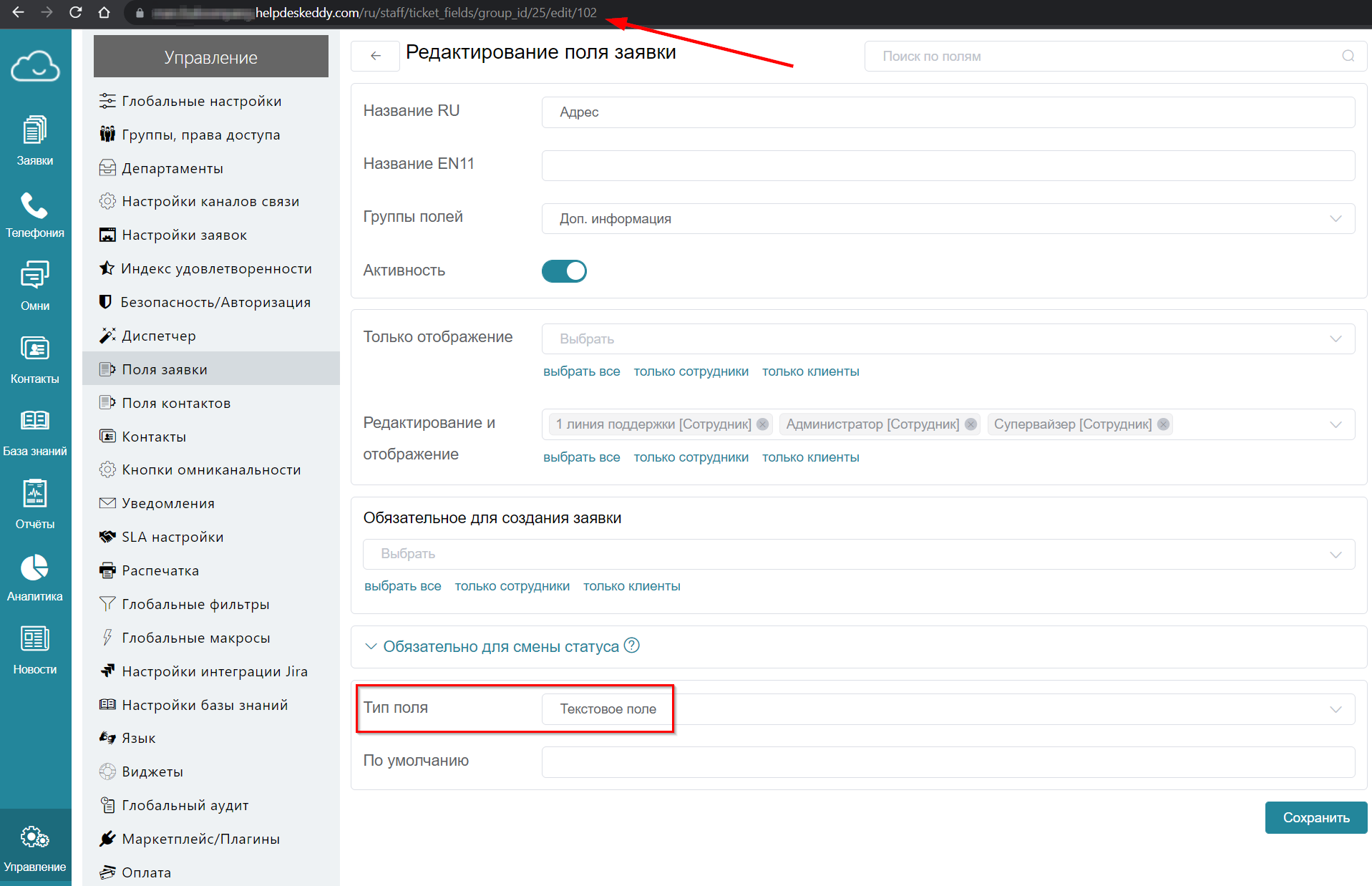The width and height of the screenshot is (1372, 886).
Task: Open Группы, права доступа menu item
Action: click(211, 135)
